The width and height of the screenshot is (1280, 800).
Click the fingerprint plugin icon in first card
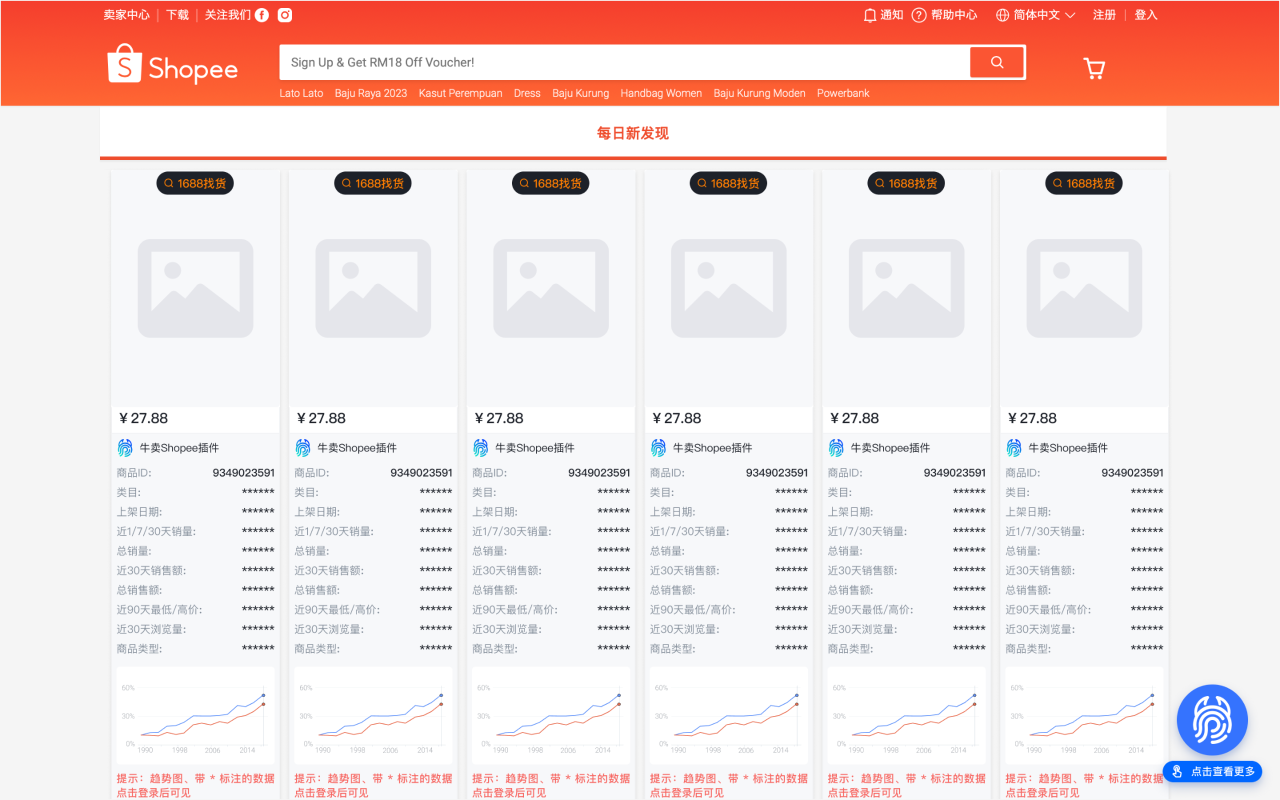coord(125,448)
